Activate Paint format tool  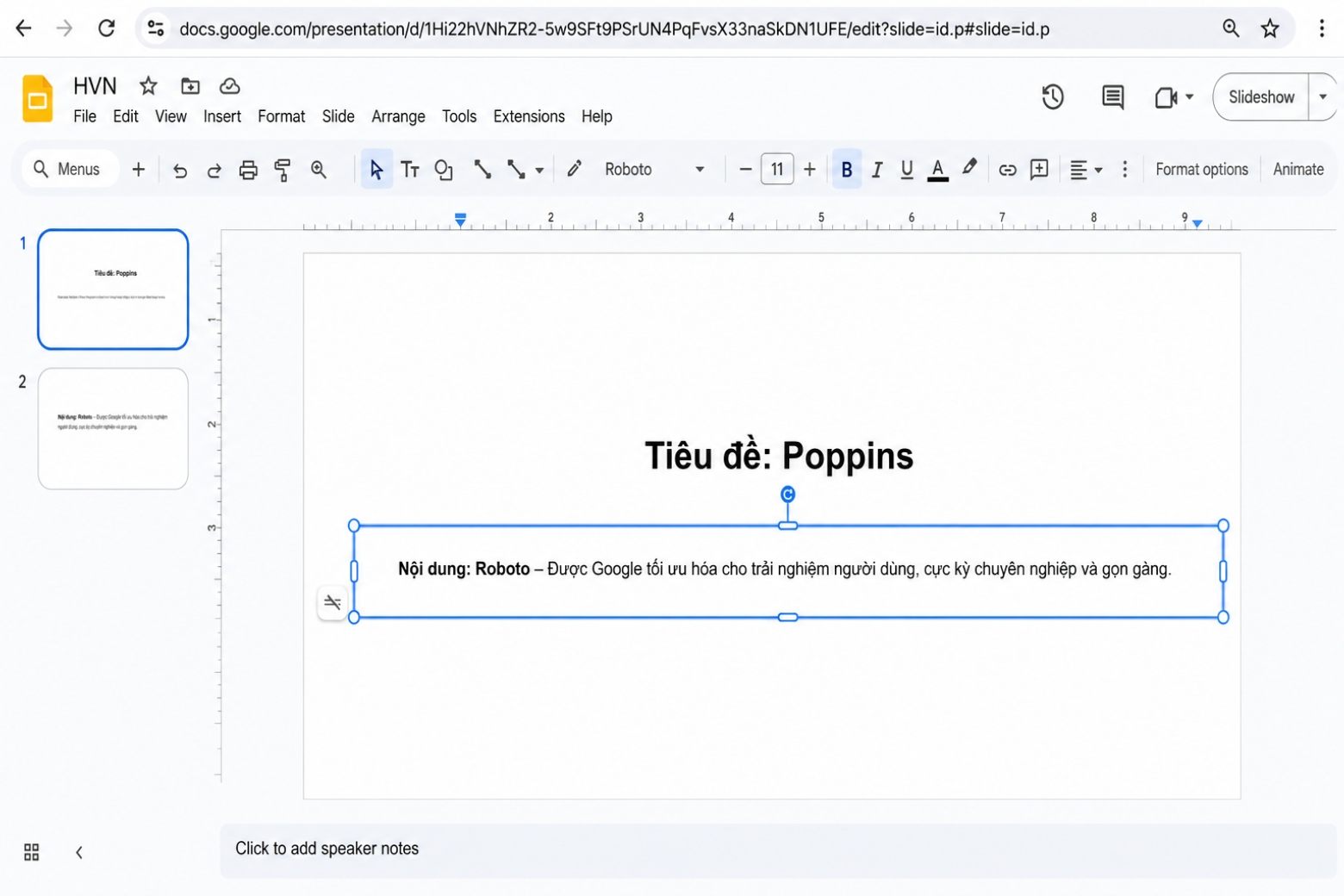282,170
